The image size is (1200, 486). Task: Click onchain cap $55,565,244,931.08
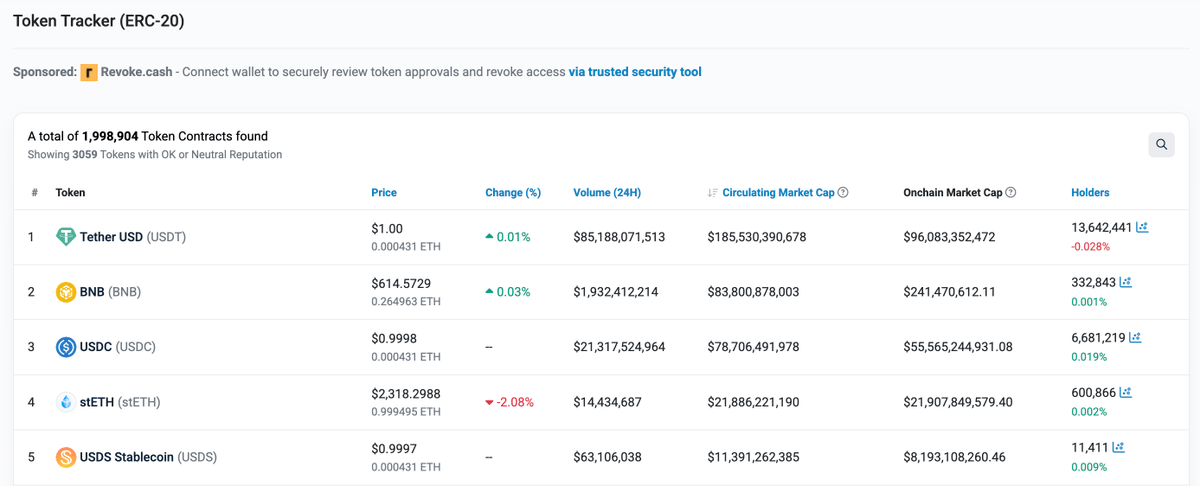[x=958, y=347]
